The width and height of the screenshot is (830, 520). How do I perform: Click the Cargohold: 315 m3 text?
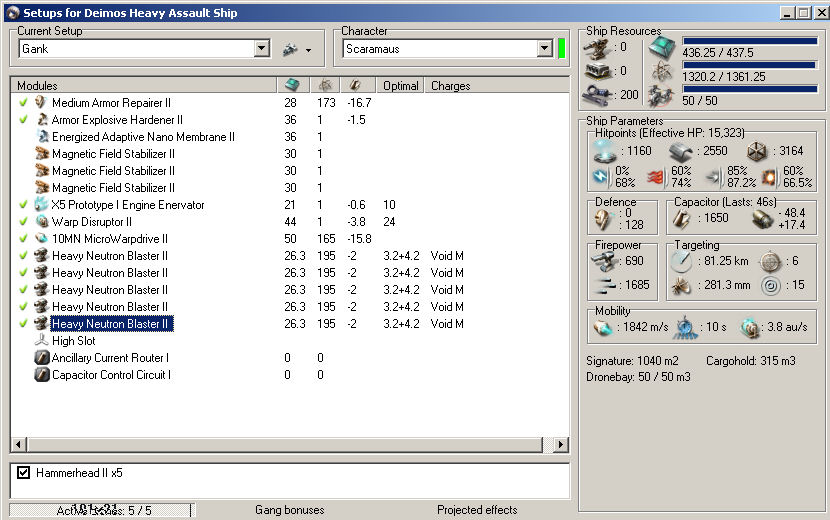(751, 361)
